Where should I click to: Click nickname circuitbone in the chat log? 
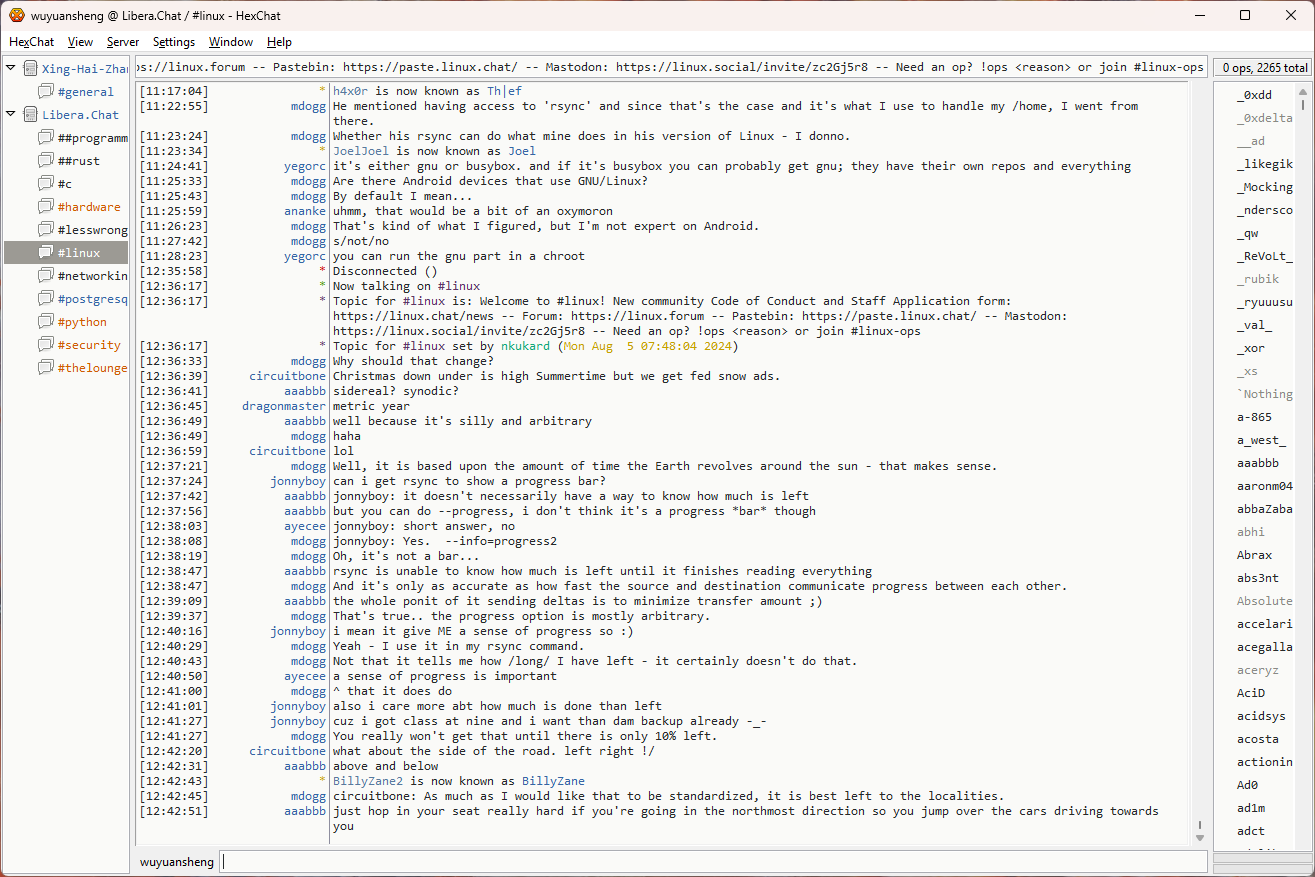tap(287, 376)
